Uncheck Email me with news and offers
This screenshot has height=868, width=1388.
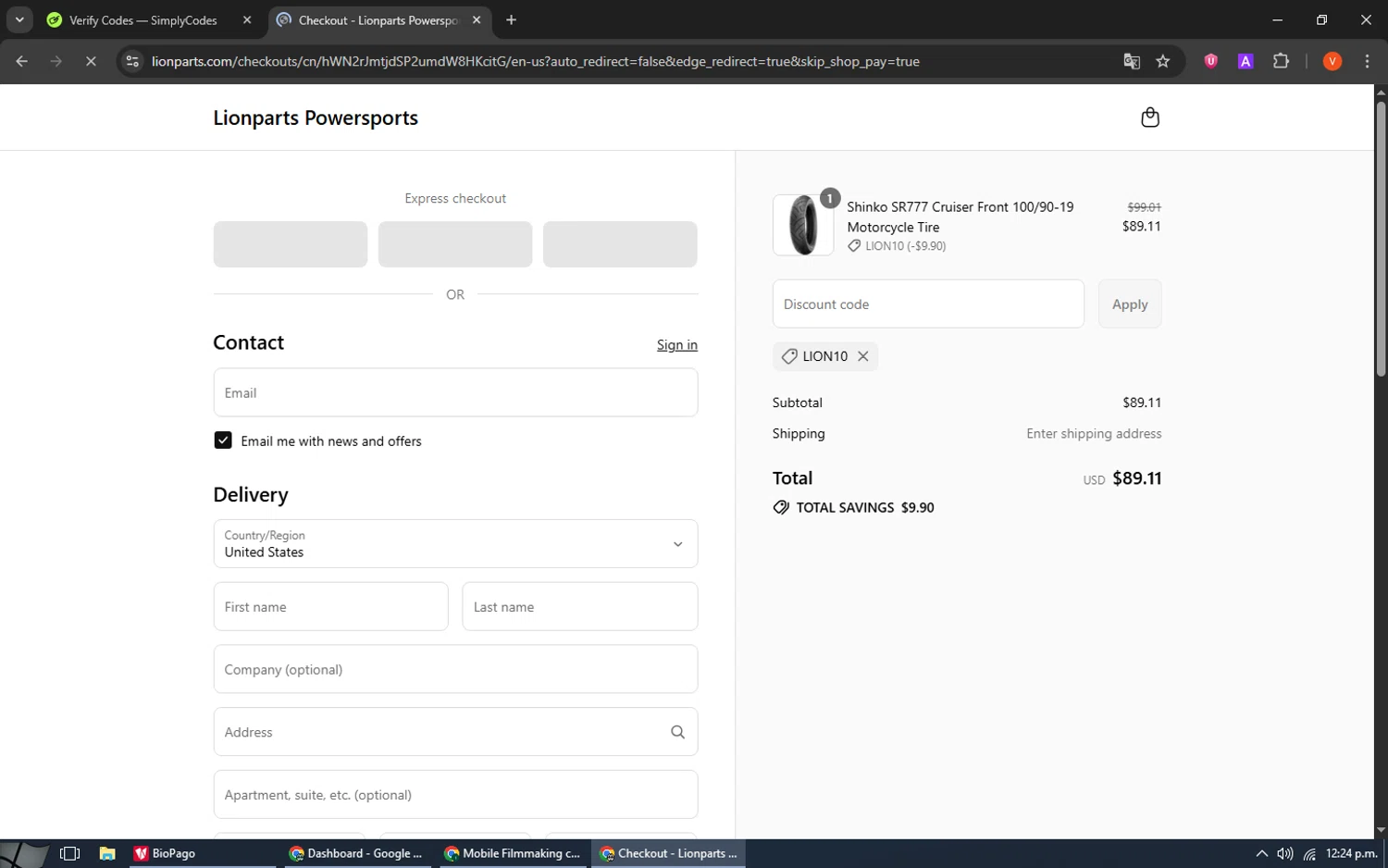(223, 440)
